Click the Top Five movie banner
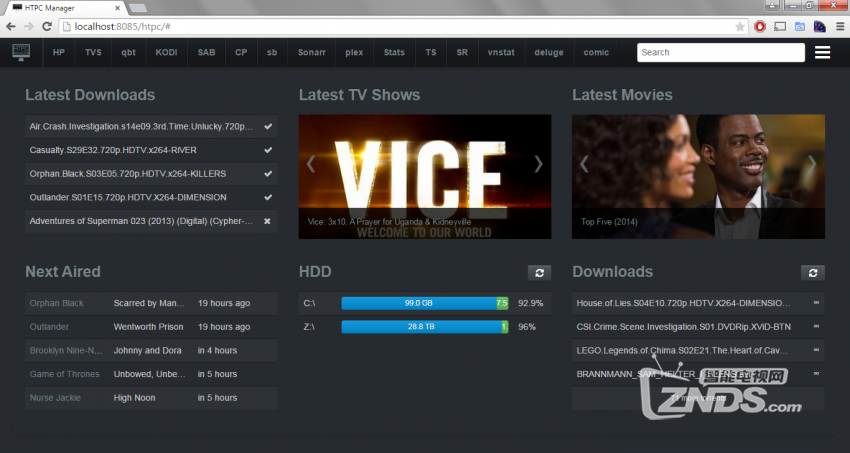This screenshot has width=850, height=453. (698, 176)
